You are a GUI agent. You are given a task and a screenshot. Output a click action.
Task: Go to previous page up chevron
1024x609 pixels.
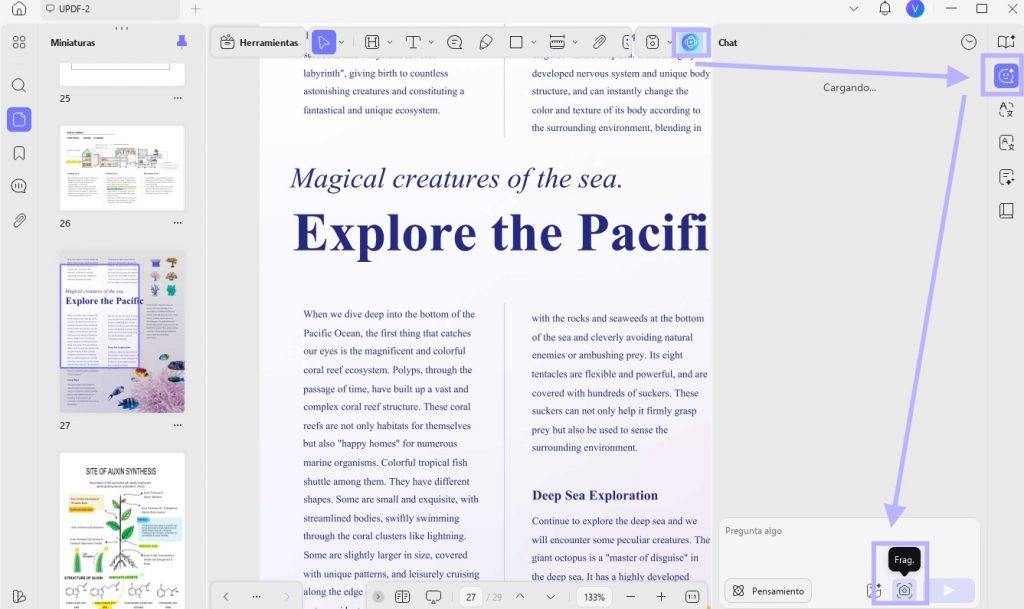click(x=520, y=597)
